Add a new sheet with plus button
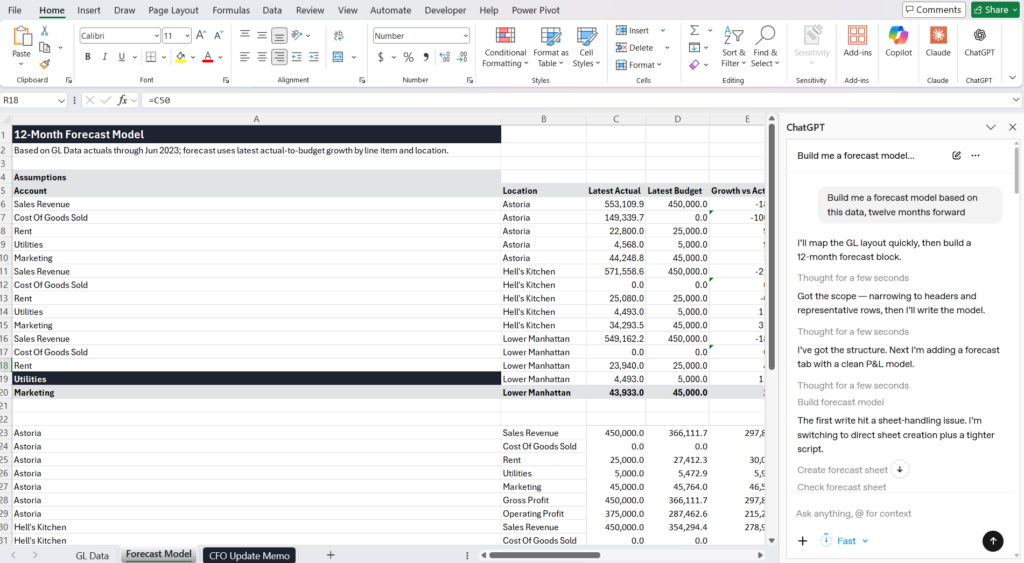The height and width of the screenshot is (563, 1024). pos(330,555)
